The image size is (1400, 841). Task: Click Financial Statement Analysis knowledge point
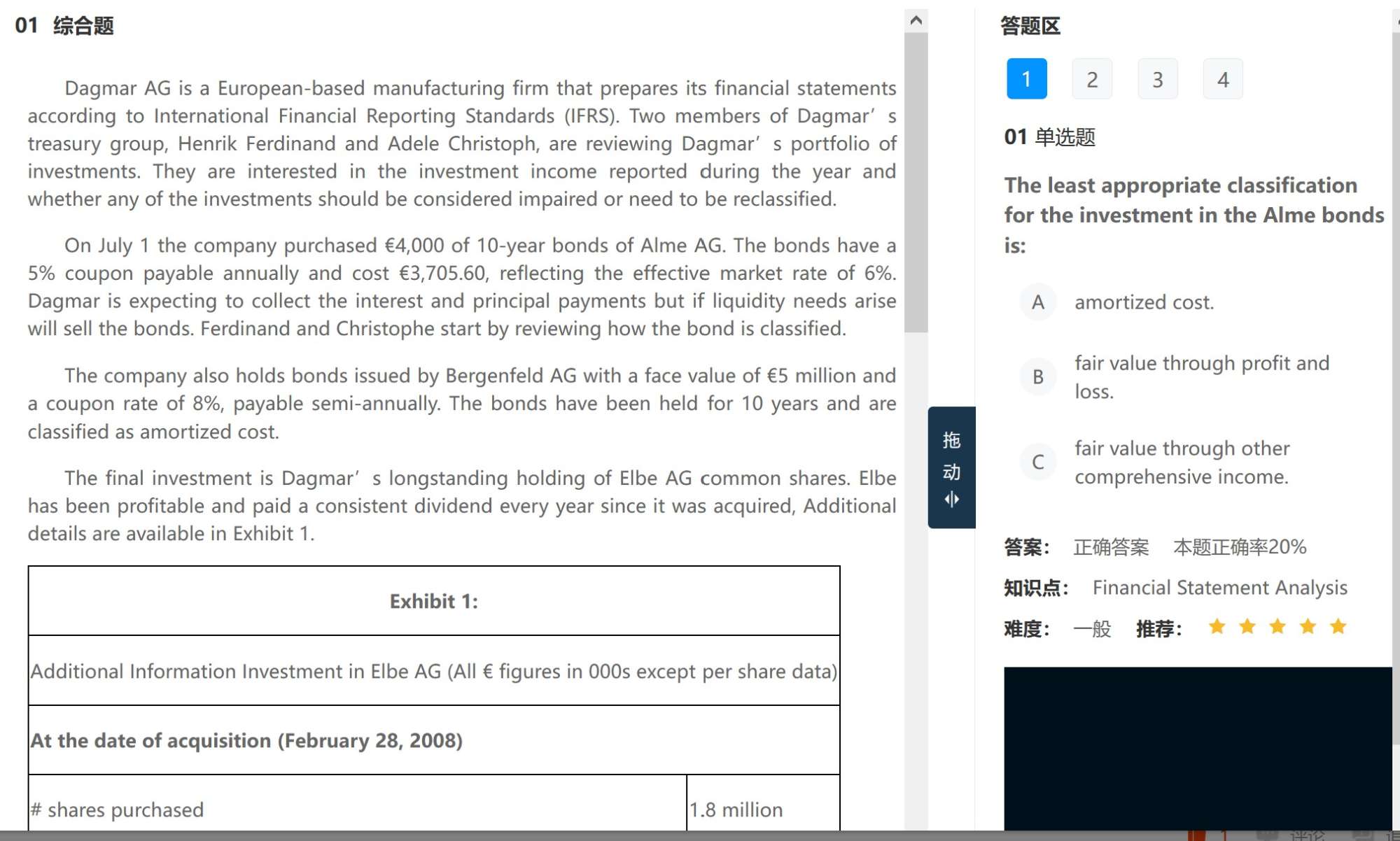click(1219, 588)
